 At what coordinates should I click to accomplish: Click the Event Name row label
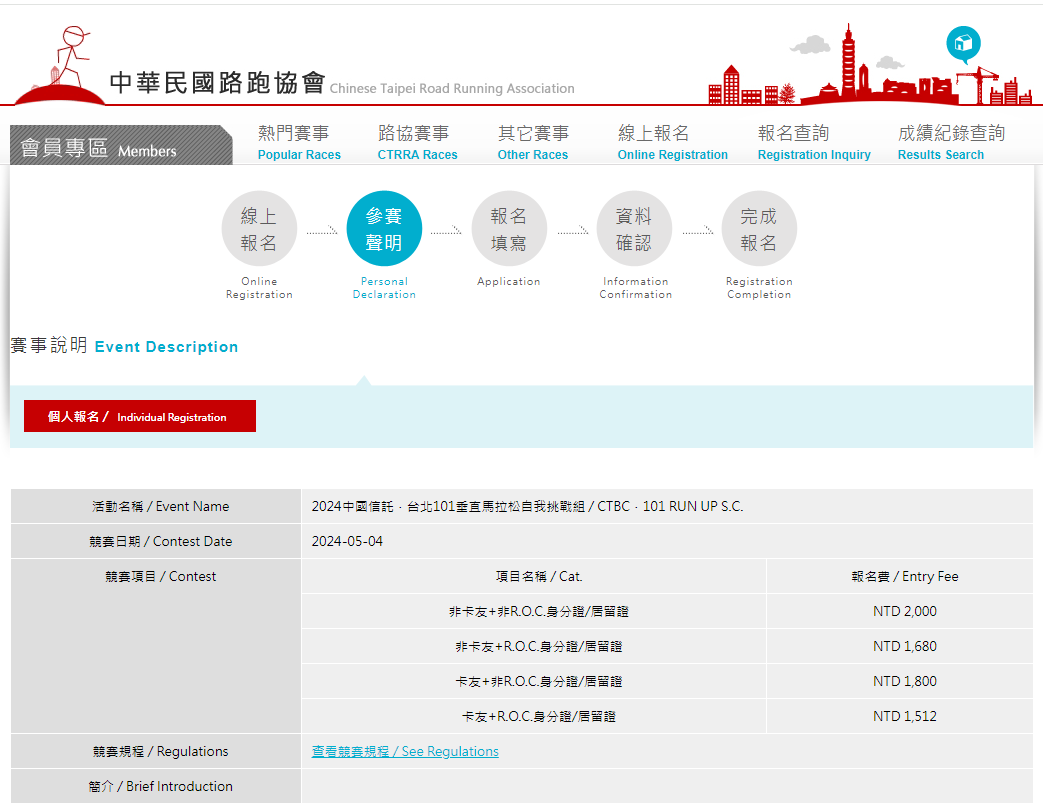(160, 506)
